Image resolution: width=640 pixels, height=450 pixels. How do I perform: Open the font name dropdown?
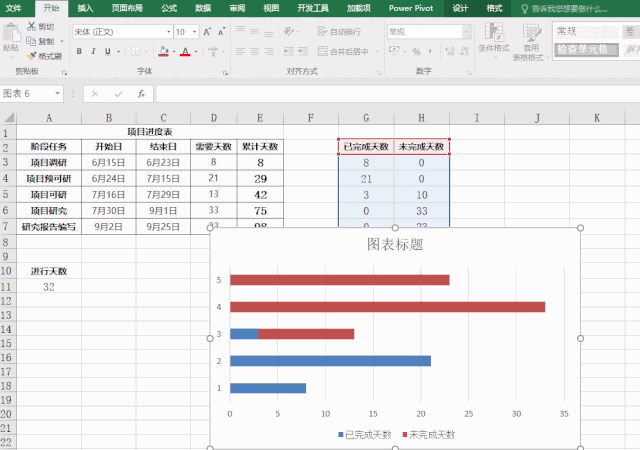click(169, 32)
